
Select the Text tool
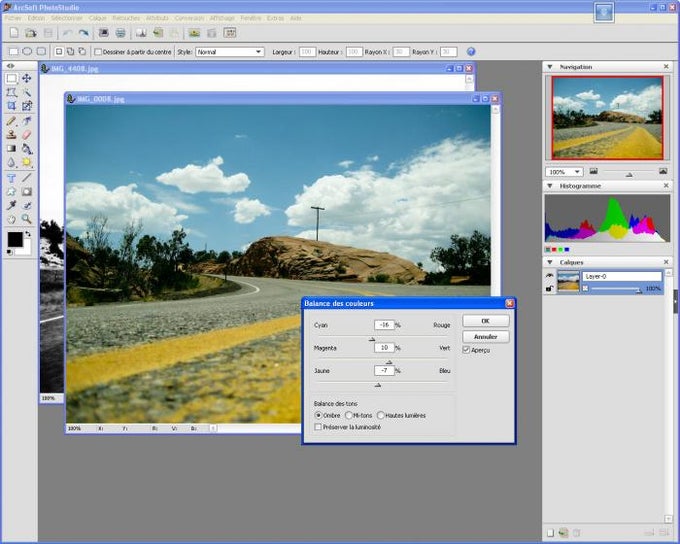point(12,177)
